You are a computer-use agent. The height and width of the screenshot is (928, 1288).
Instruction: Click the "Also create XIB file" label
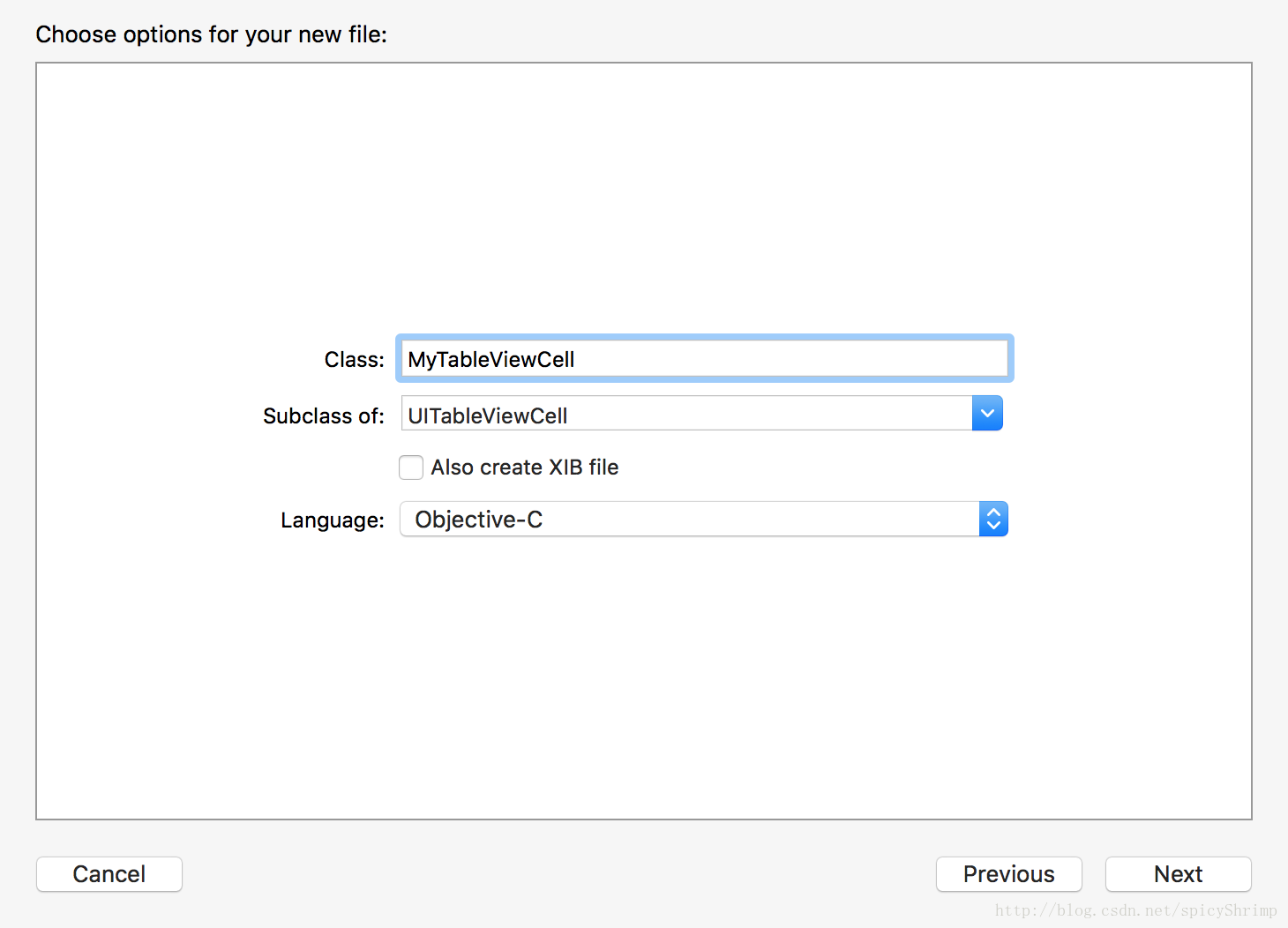tap(524, 468)
